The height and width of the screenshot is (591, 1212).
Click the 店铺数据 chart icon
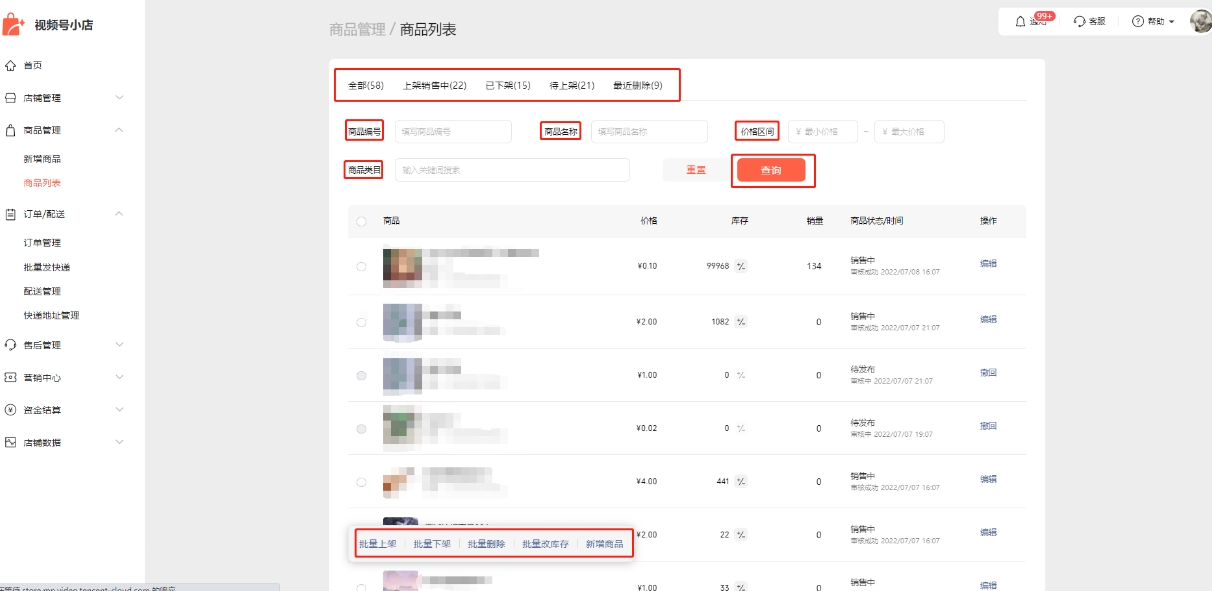tap(10, 442)
